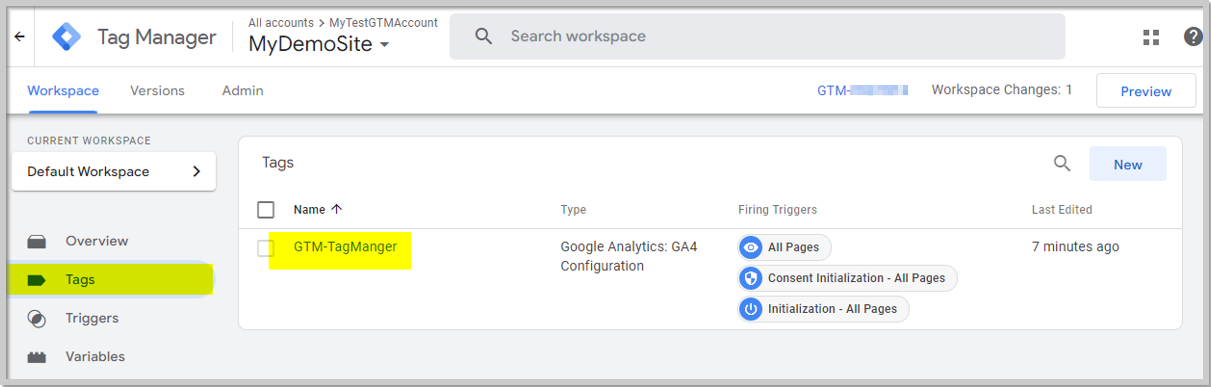Click the All accounts breadcrumb
This screenshot has width=1211, height=387.
[280, 22]
